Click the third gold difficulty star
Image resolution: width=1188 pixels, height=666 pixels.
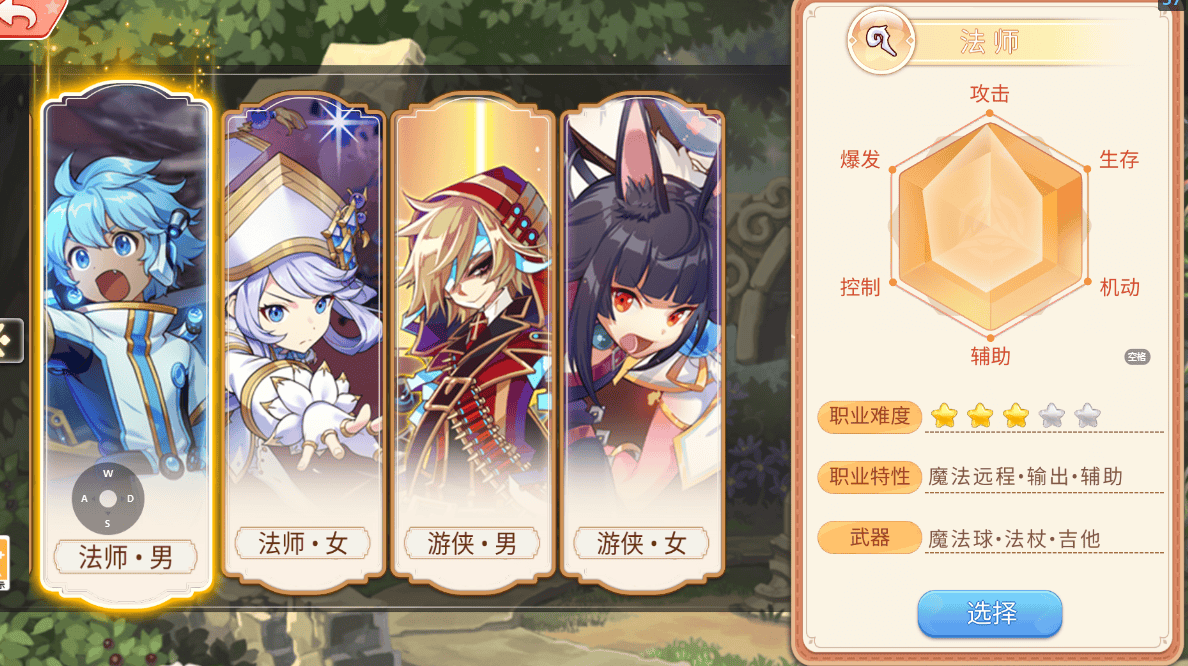point(1016,416)
